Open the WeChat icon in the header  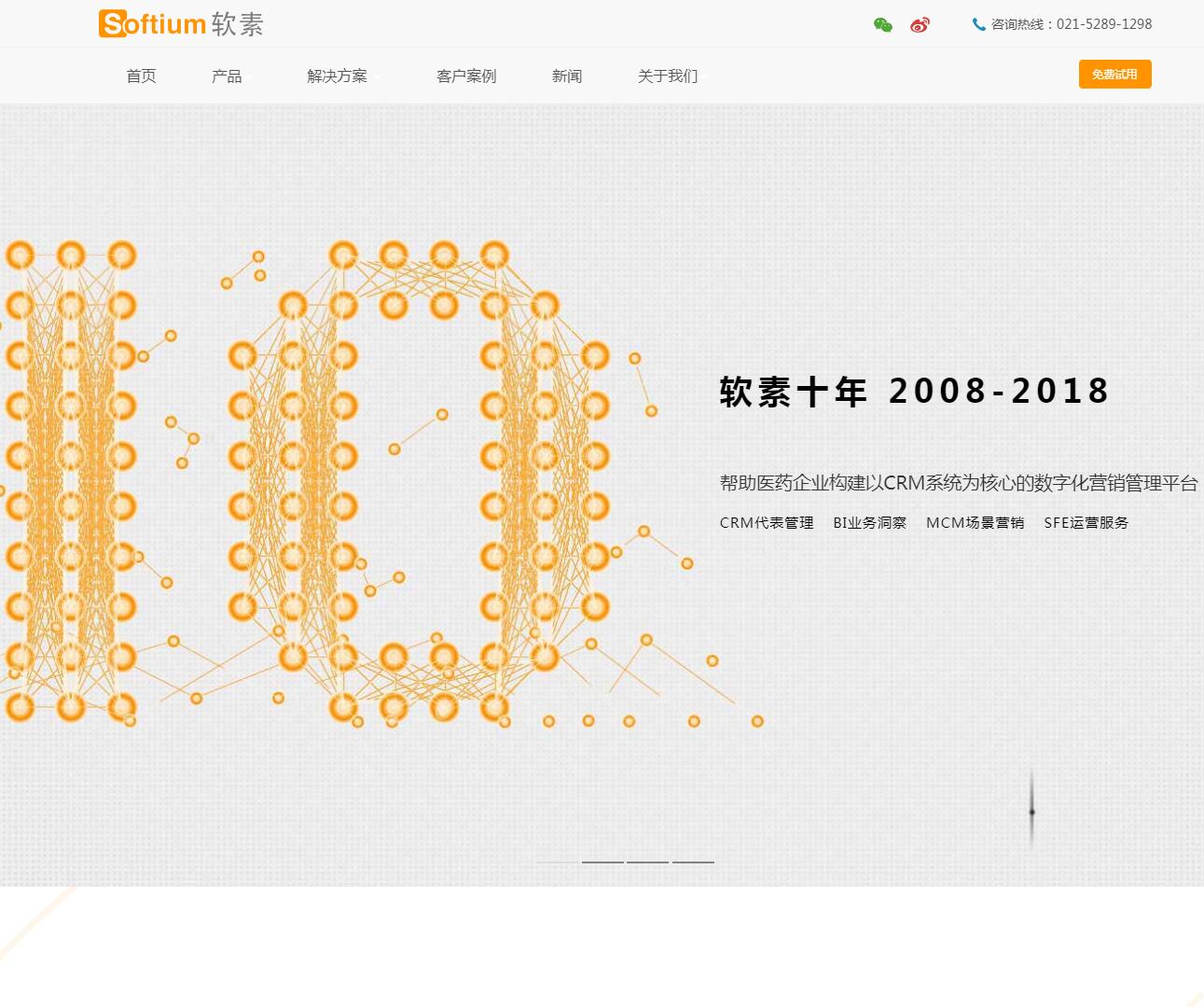pyautogui.click(x=882, y=25)
